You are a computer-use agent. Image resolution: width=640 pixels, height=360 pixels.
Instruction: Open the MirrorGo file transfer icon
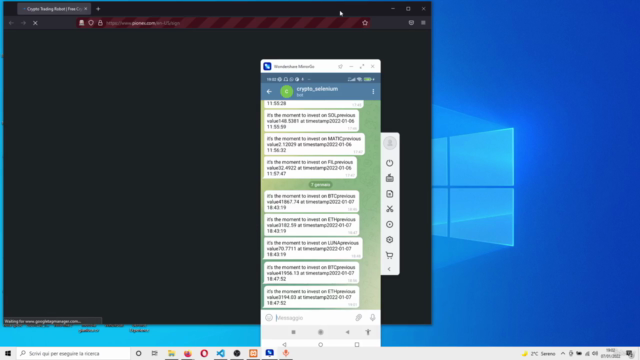click(x=390, y=193)
